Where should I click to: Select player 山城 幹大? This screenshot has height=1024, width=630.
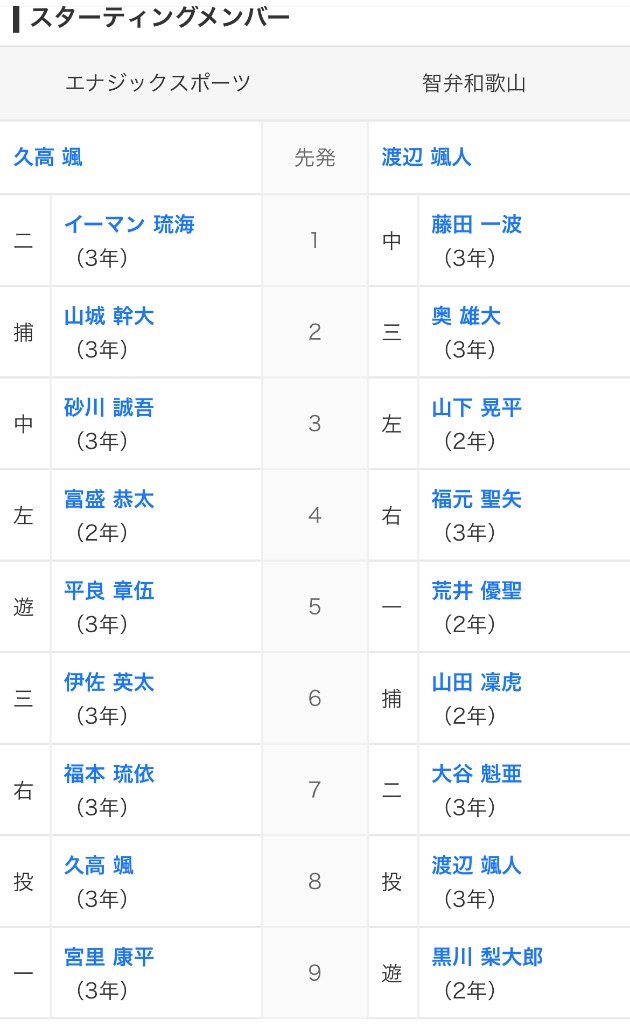pos(109,316)
